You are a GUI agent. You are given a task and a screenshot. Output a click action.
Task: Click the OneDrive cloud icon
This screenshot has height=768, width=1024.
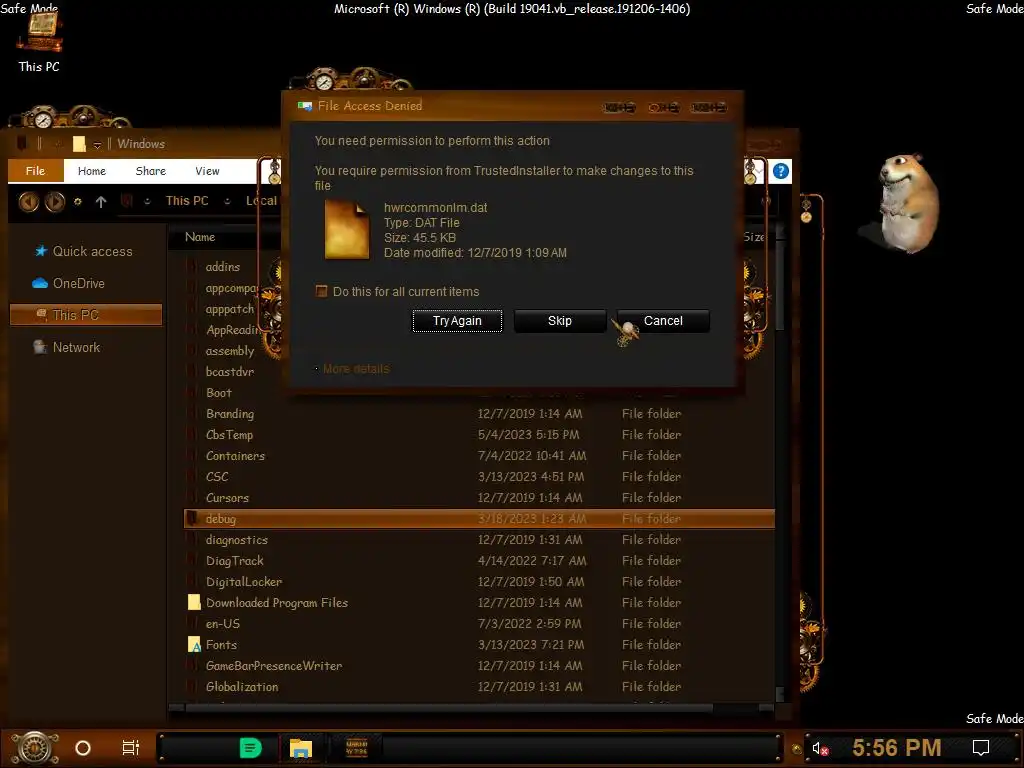[x=40, y=283]
